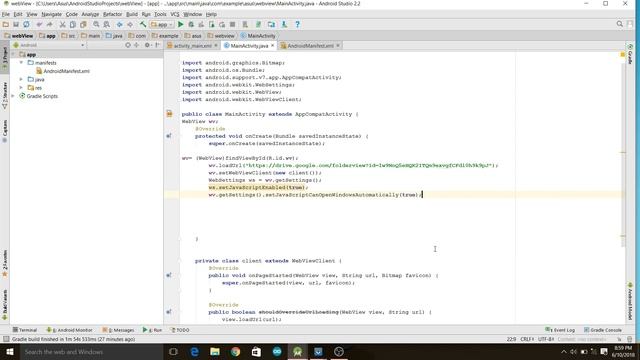Collapse the app module tree node

click(13, 54)
